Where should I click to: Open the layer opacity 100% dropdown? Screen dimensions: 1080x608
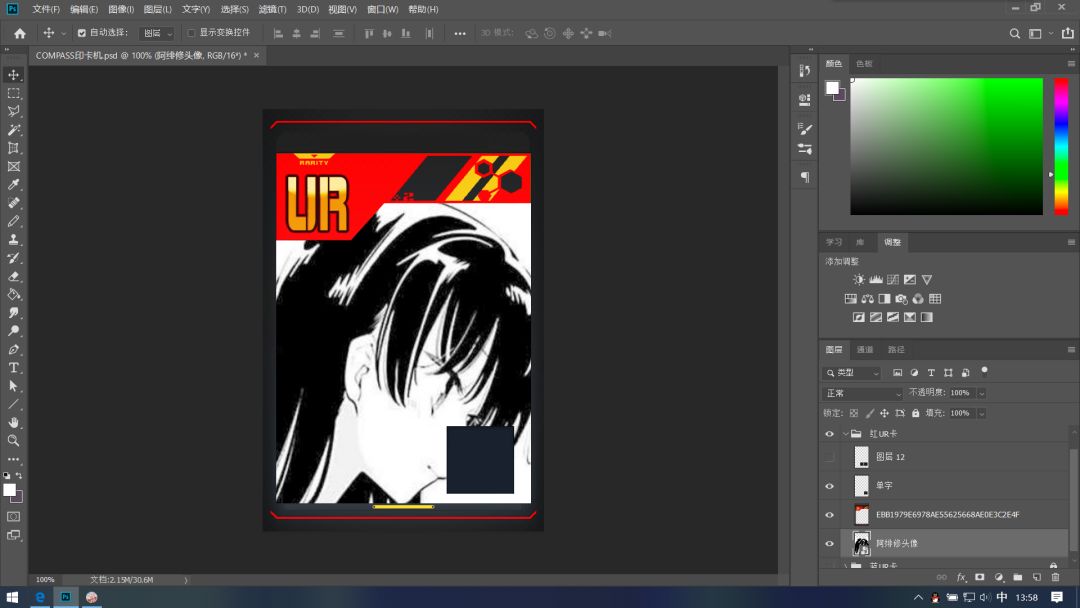[981, 393]
